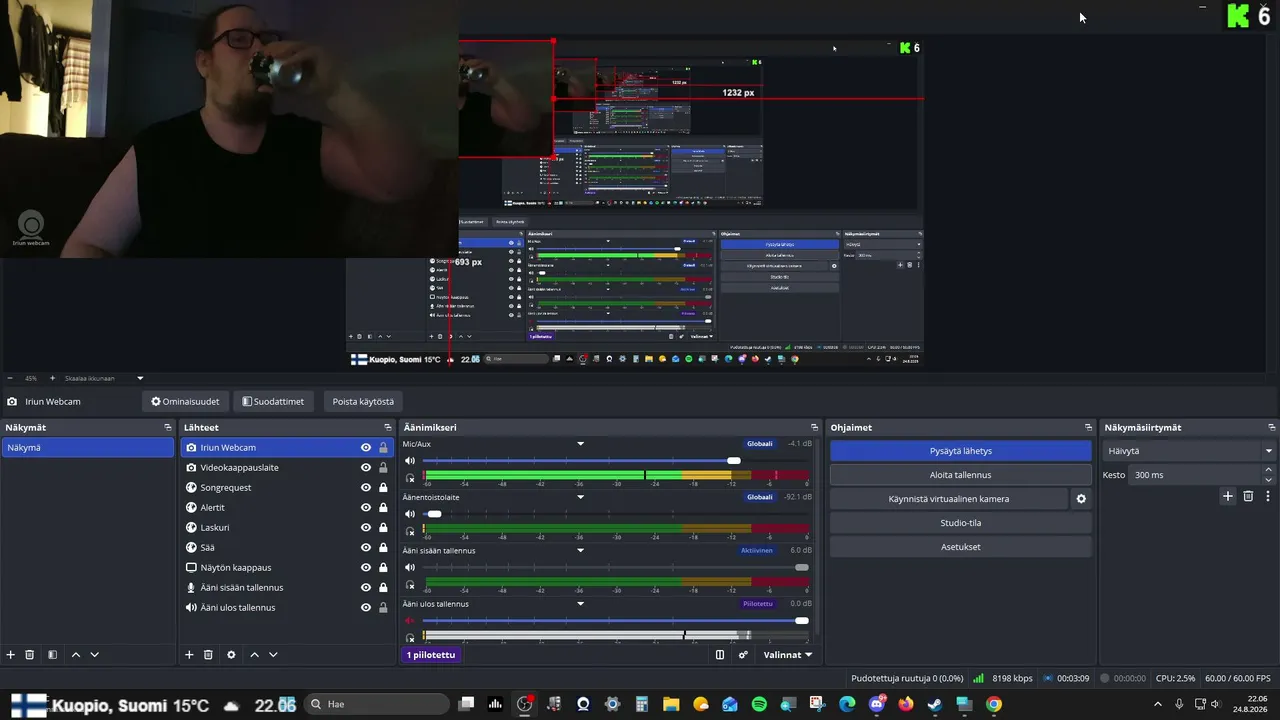Add a new source with the Lähteet plus icon

click(189, 655)
